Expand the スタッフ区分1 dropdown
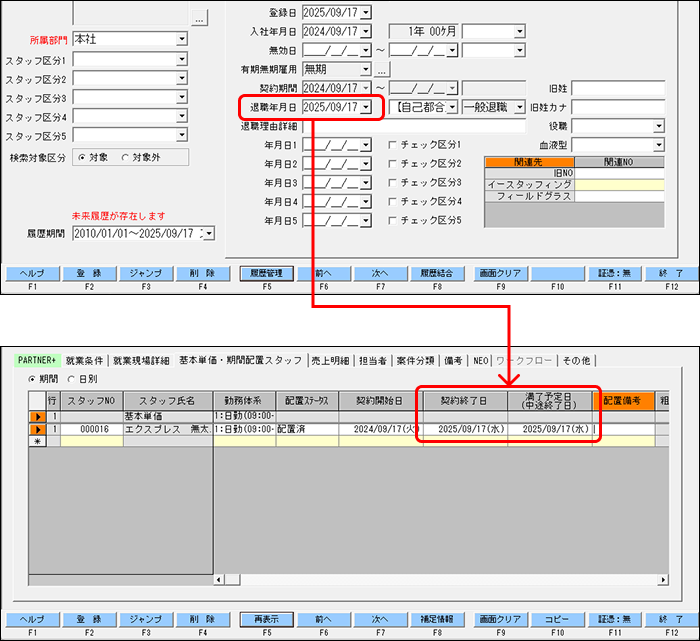 click(181, 59)
